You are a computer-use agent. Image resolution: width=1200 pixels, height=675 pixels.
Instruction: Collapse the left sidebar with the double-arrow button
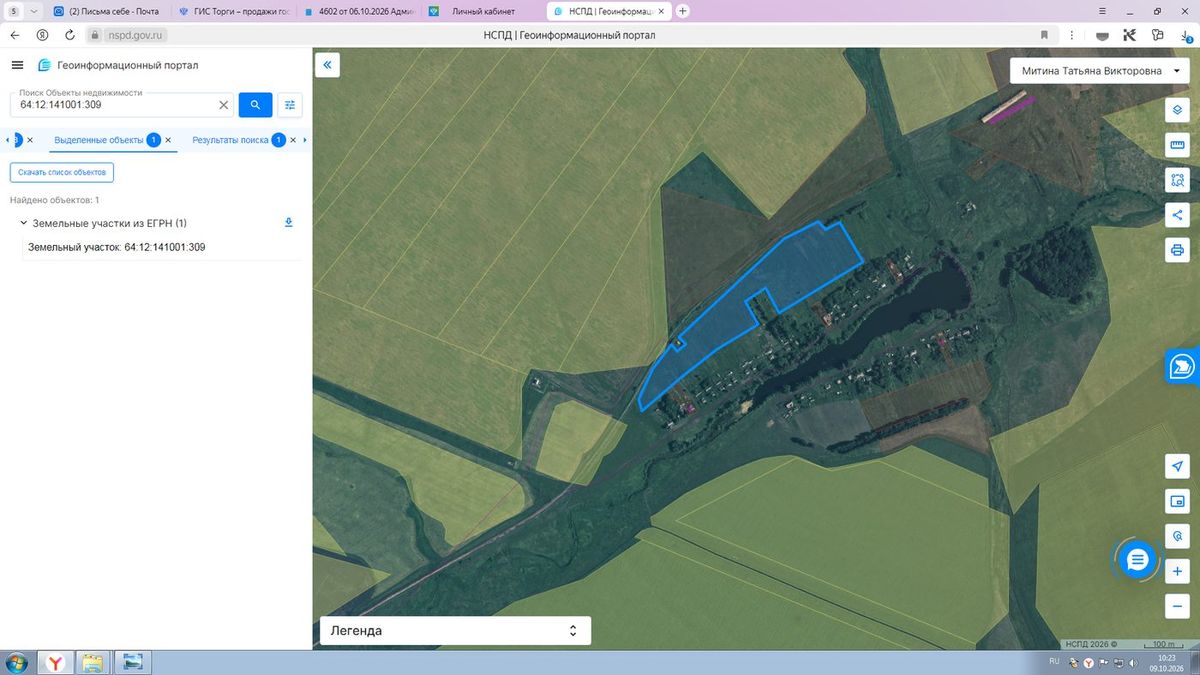click(x=328, y=65)
